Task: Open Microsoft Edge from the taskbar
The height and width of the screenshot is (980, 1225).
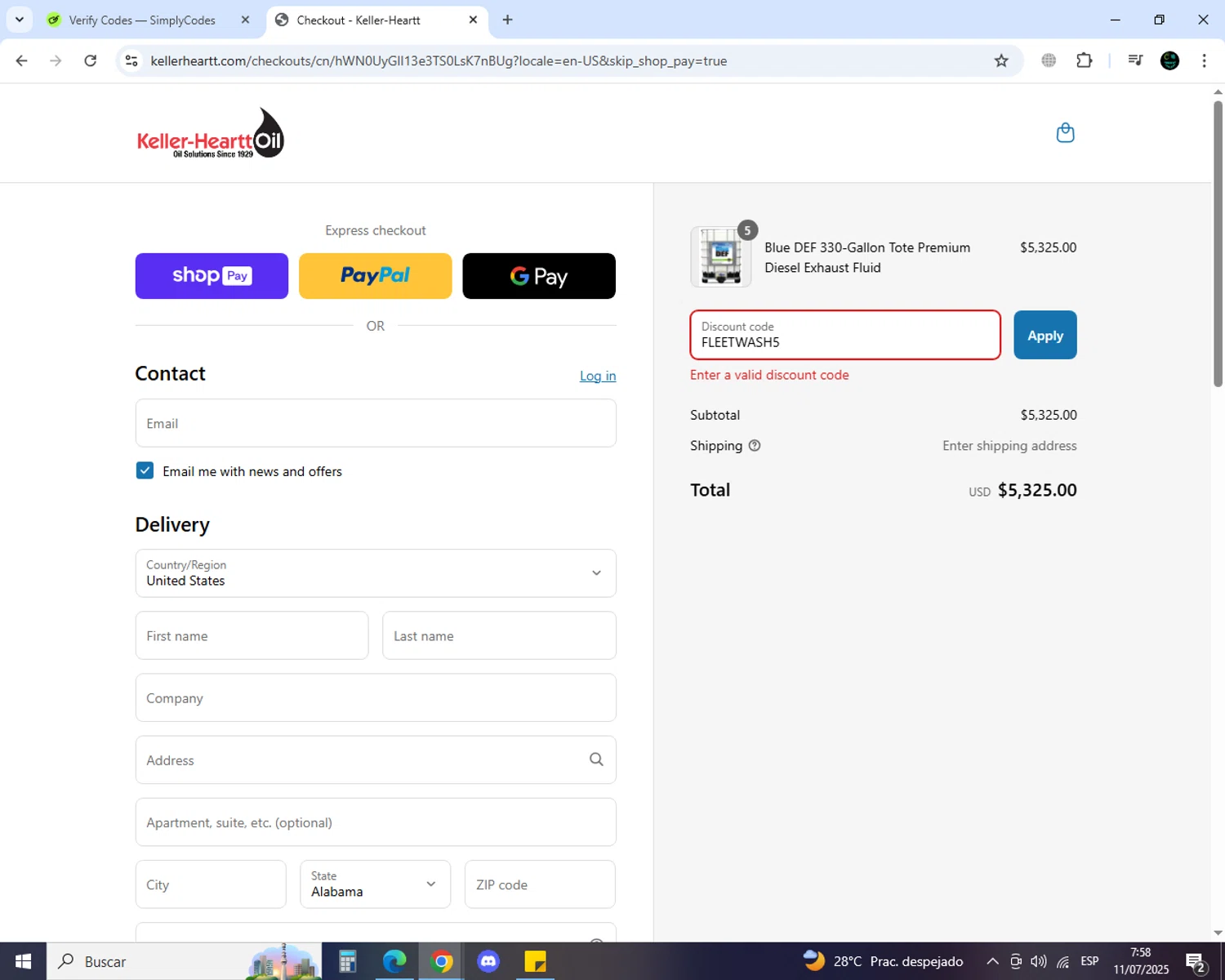Action: click(394, 961)
